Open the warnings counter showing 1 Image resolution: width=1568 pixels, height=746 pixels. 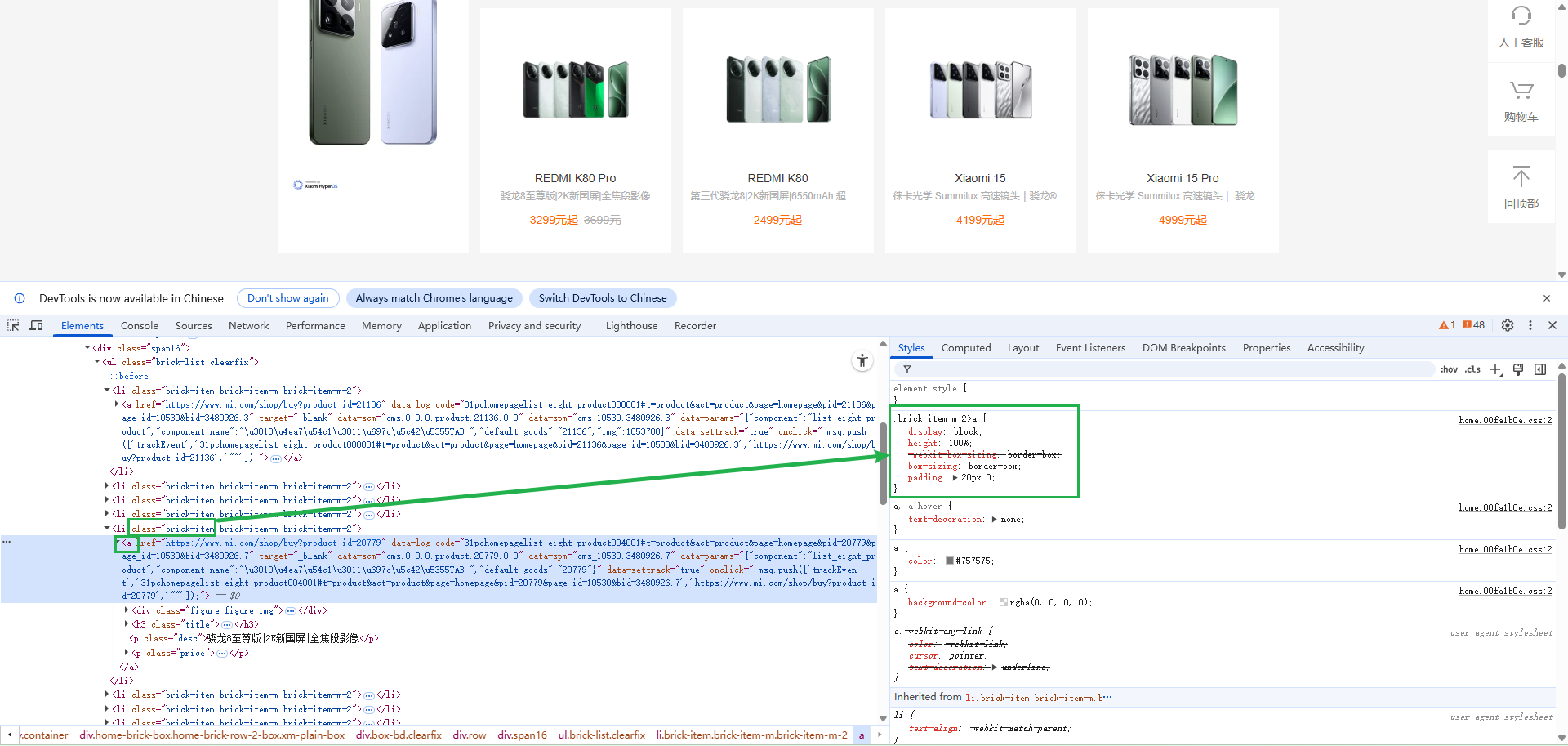(x=1447, y=325)
